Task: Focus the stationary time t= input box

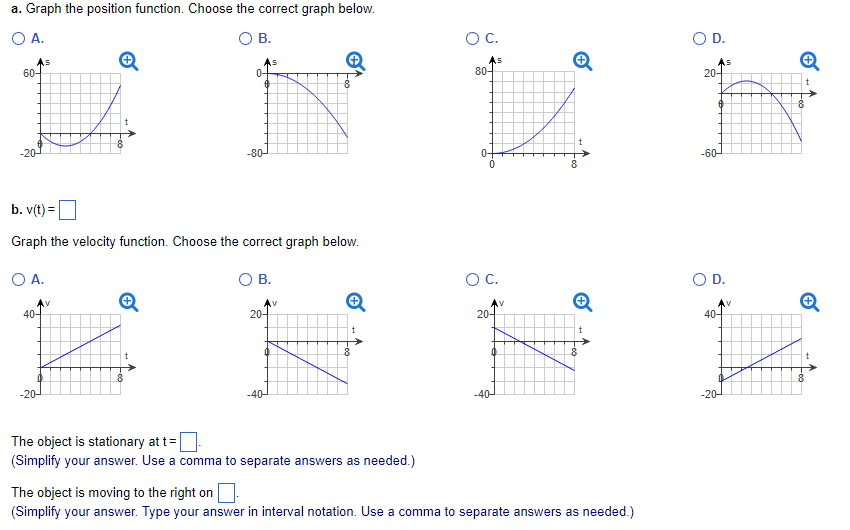Action: click(x=189, y=441)
